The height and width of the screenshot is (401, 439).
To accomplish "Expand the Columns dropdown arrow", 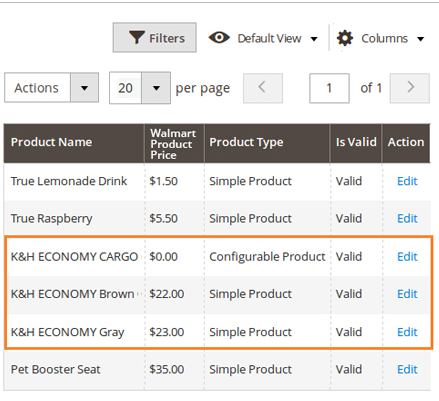I will pos(421,39).
